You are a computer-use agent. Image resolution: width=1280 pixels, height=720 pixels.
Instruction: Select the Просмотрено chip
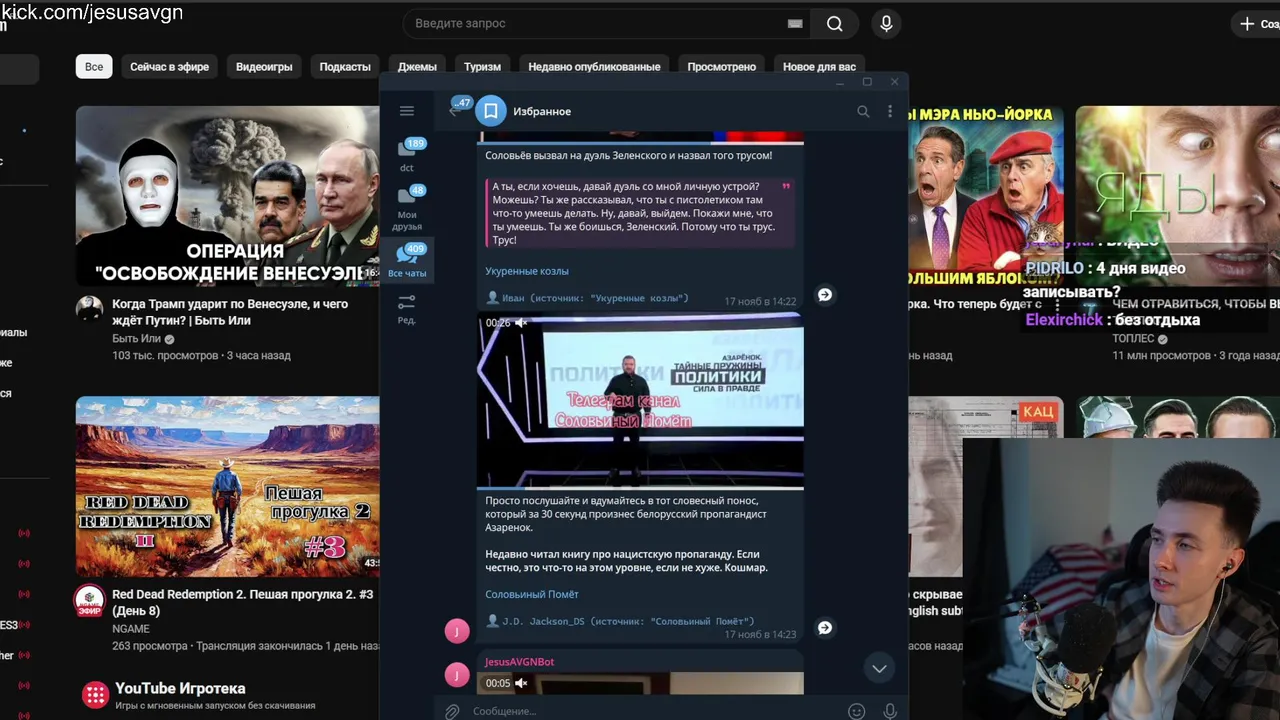721,66
